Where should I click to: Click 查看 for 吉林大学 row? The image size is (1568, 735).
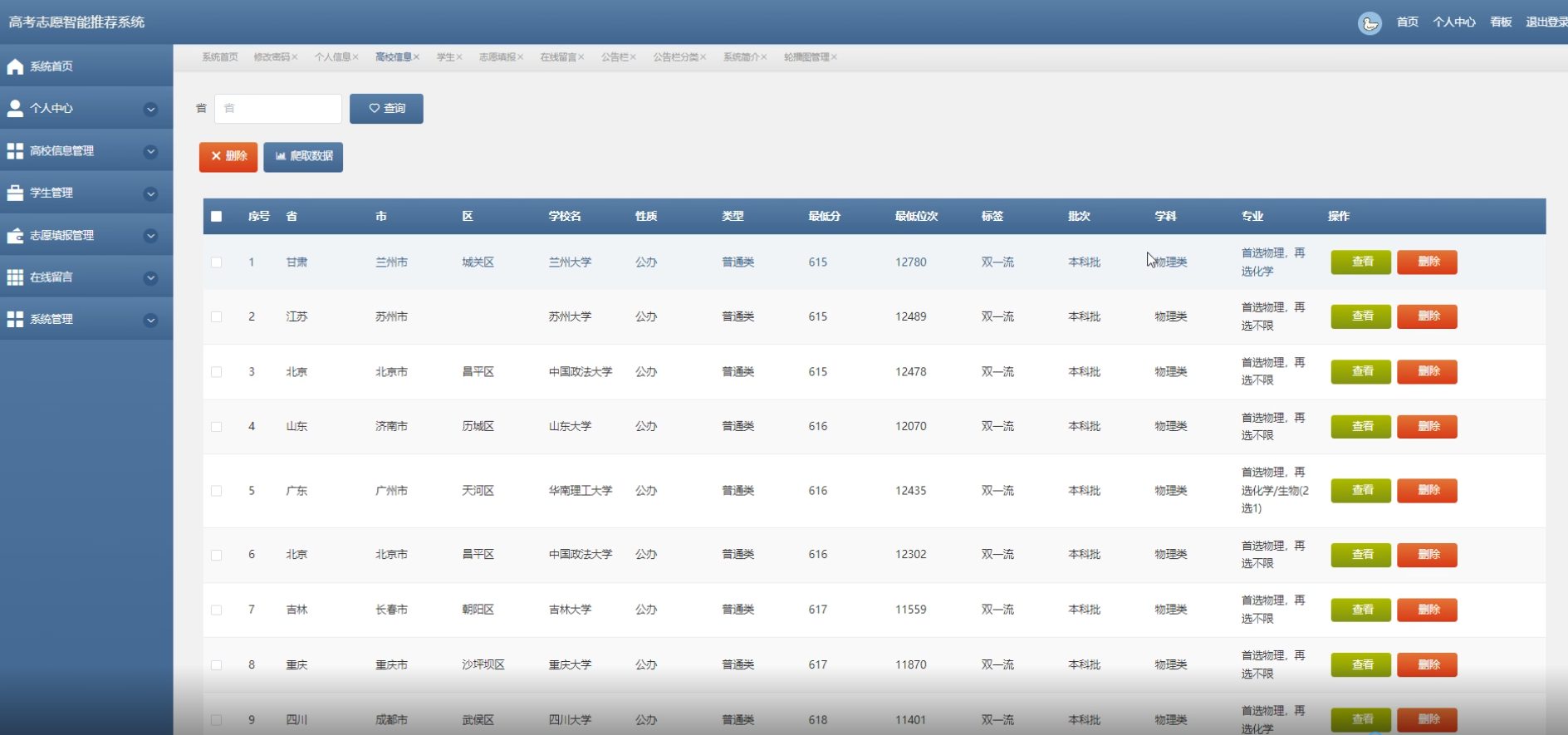coord(1361,610)
